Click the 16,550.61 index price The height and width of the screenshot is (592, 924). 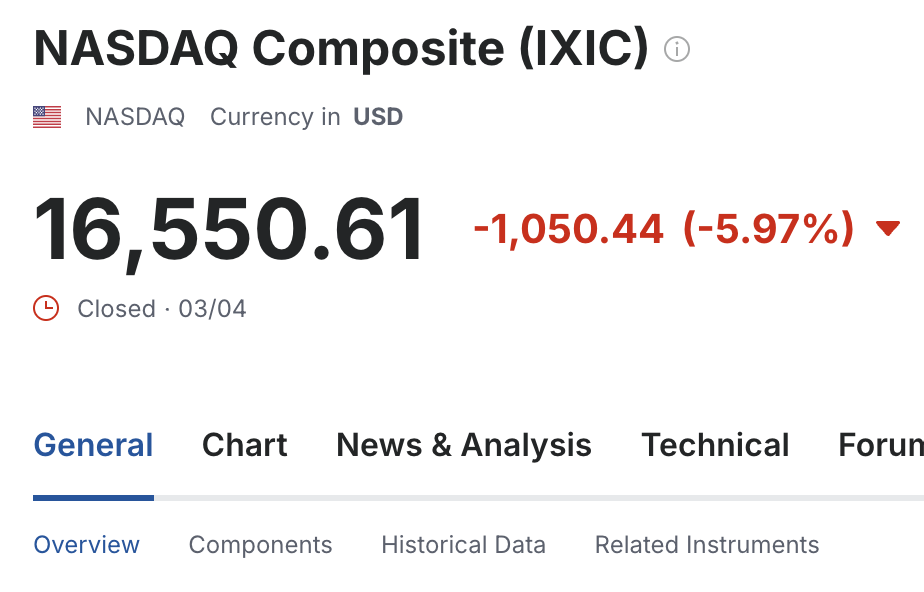coord(229,230)
